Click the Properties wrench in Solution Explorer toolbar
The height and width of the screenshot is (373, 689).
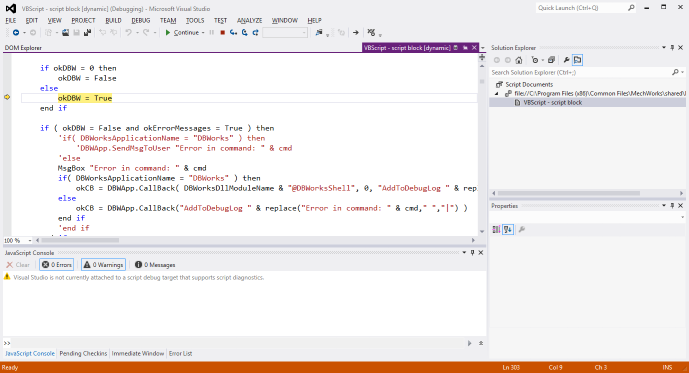(x=566, y=60)
